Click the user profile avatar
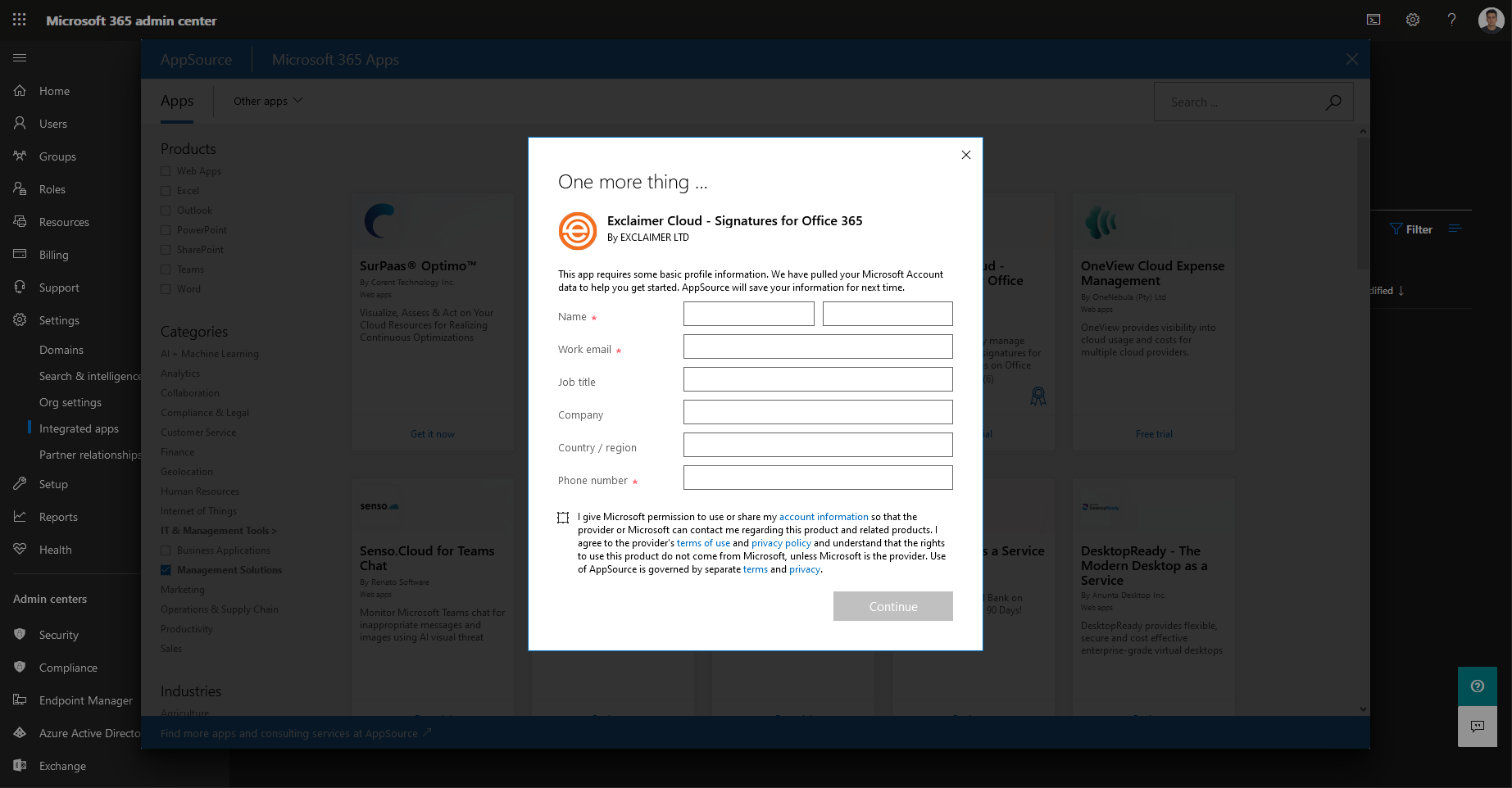Screen dimensions: 1512x788 1491,20
